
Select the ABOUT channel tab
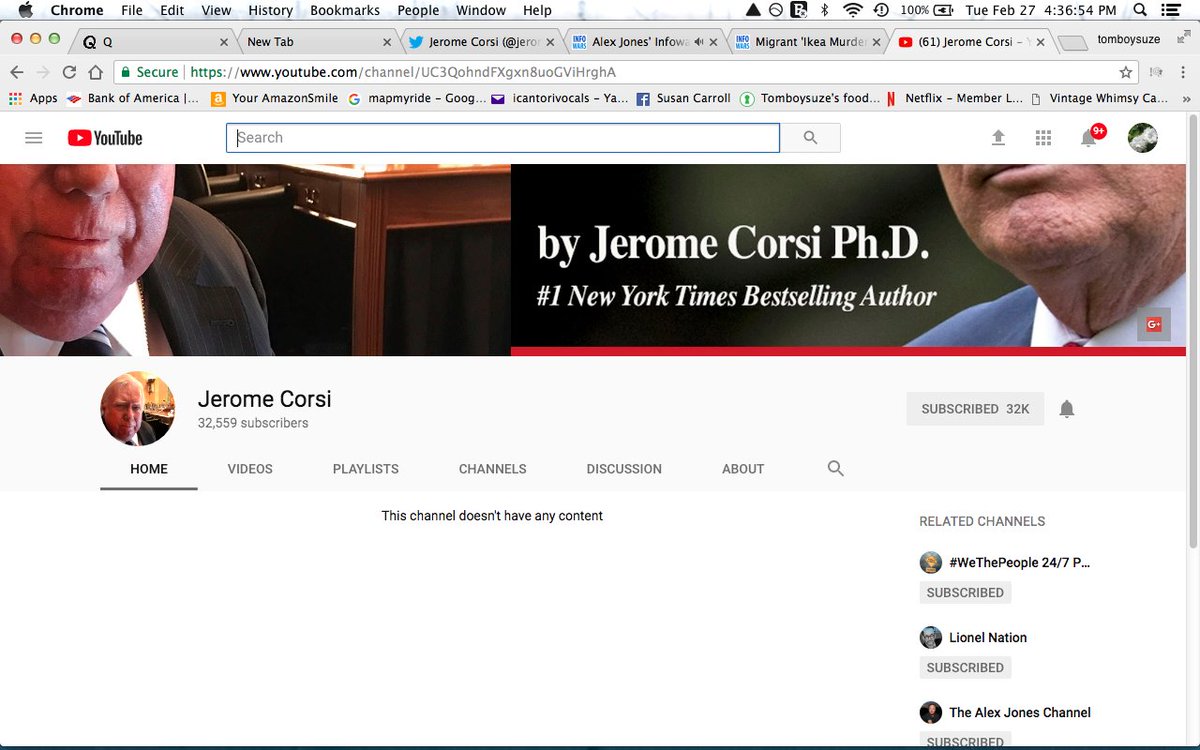743,469
